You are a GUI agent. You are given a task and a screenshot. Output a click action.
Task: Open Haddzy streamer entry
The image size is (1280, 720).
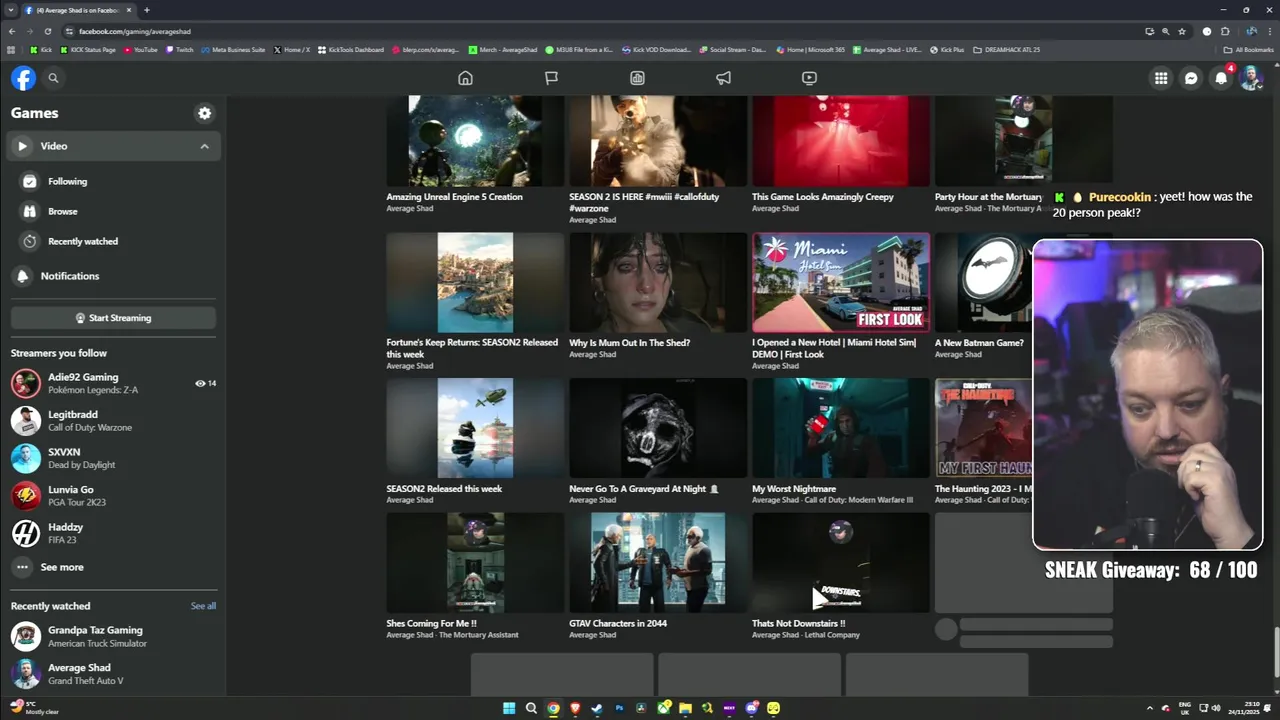click(114, 533)
